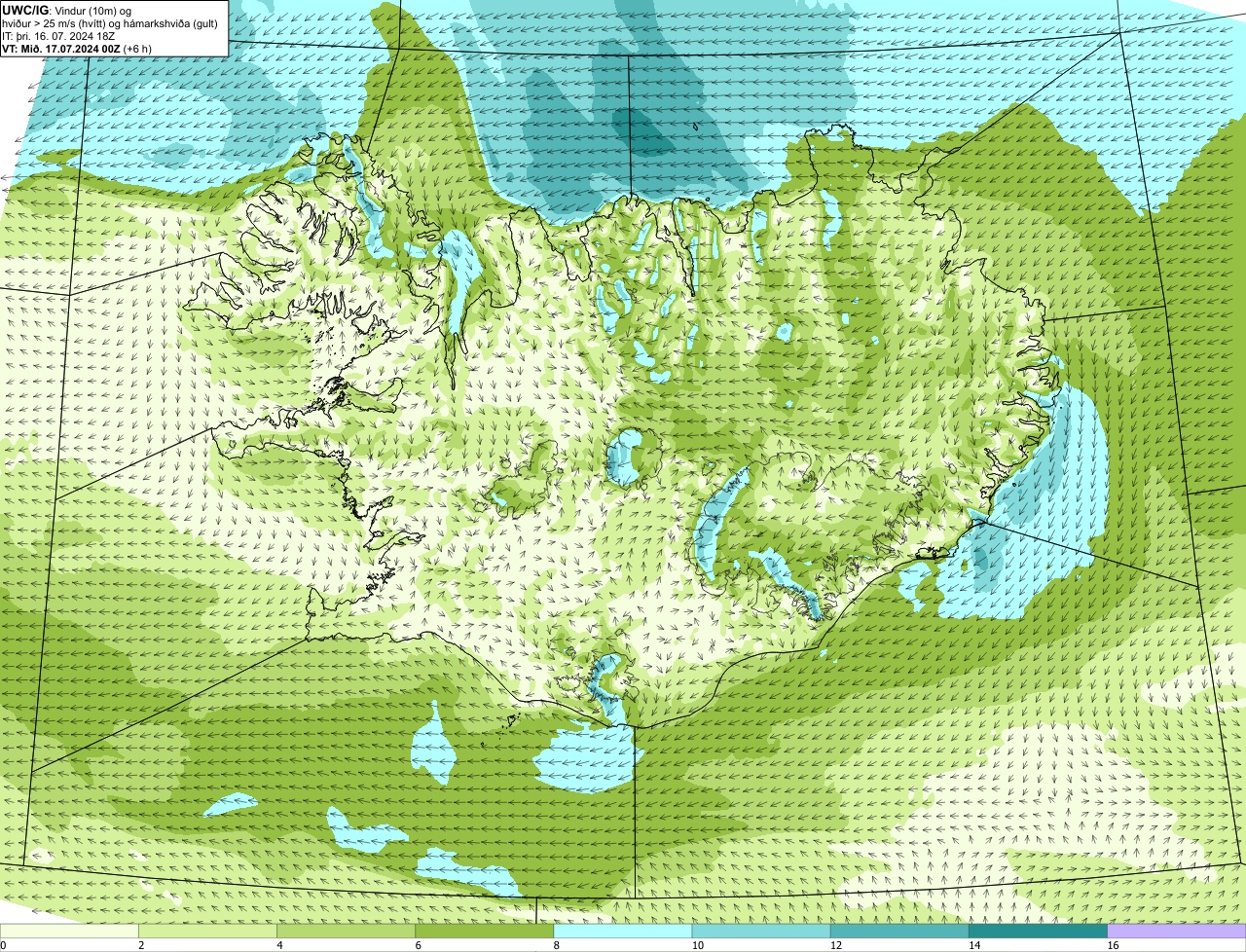Click the colorbar label "2"
The width and height of the screenshot is (1246, 952).
pyautogui.click(x=141, y=945)
